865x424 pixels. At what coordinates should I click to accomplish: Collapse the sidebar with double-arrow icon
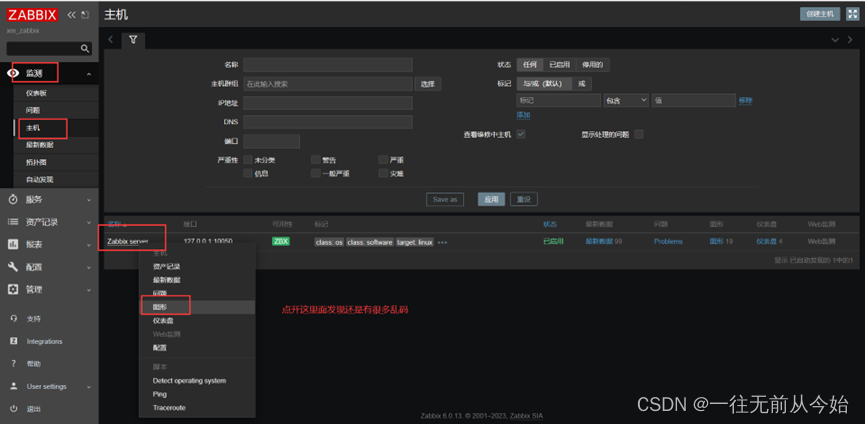(x=71, y=15)
